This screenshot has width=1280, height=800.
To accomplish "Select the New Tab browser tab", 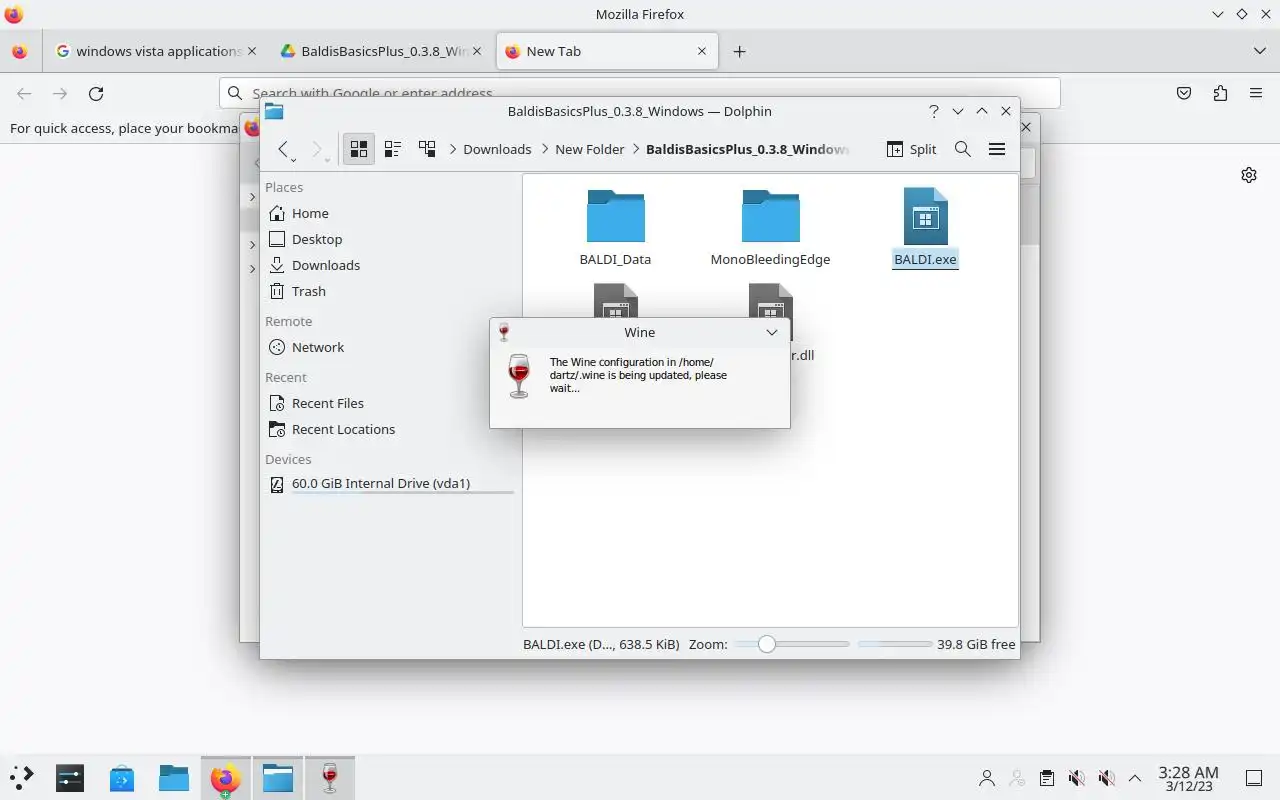I will [x=606, y=51].
